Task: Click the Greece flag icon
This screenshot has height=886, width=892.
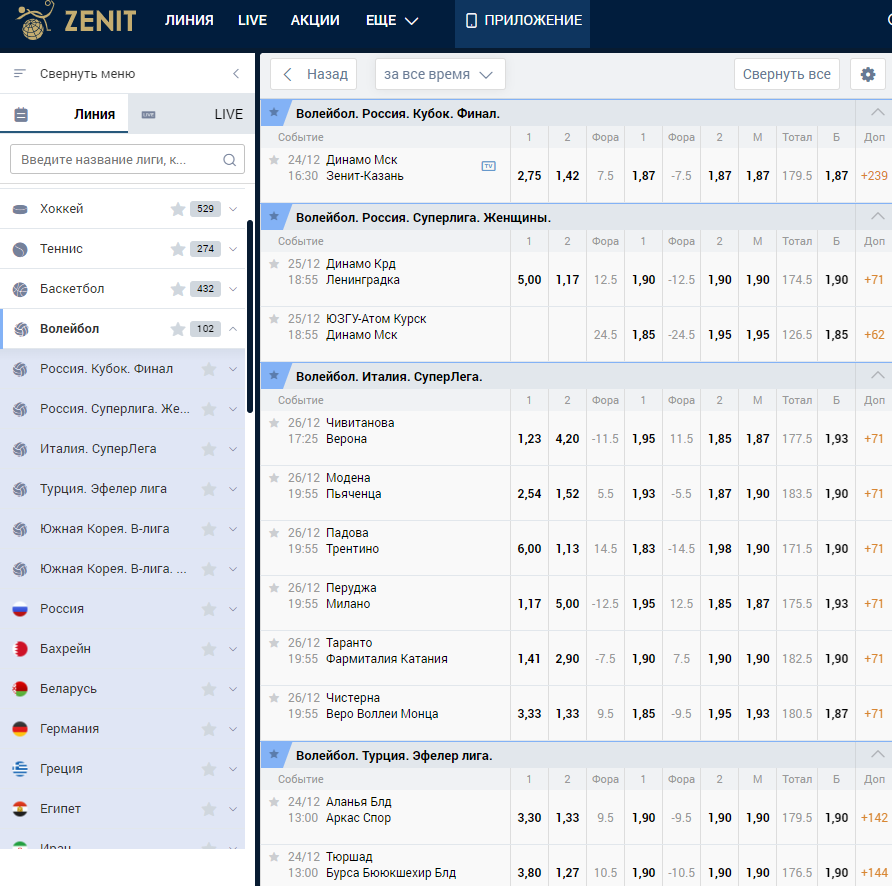Action: (x=20, y=769)
